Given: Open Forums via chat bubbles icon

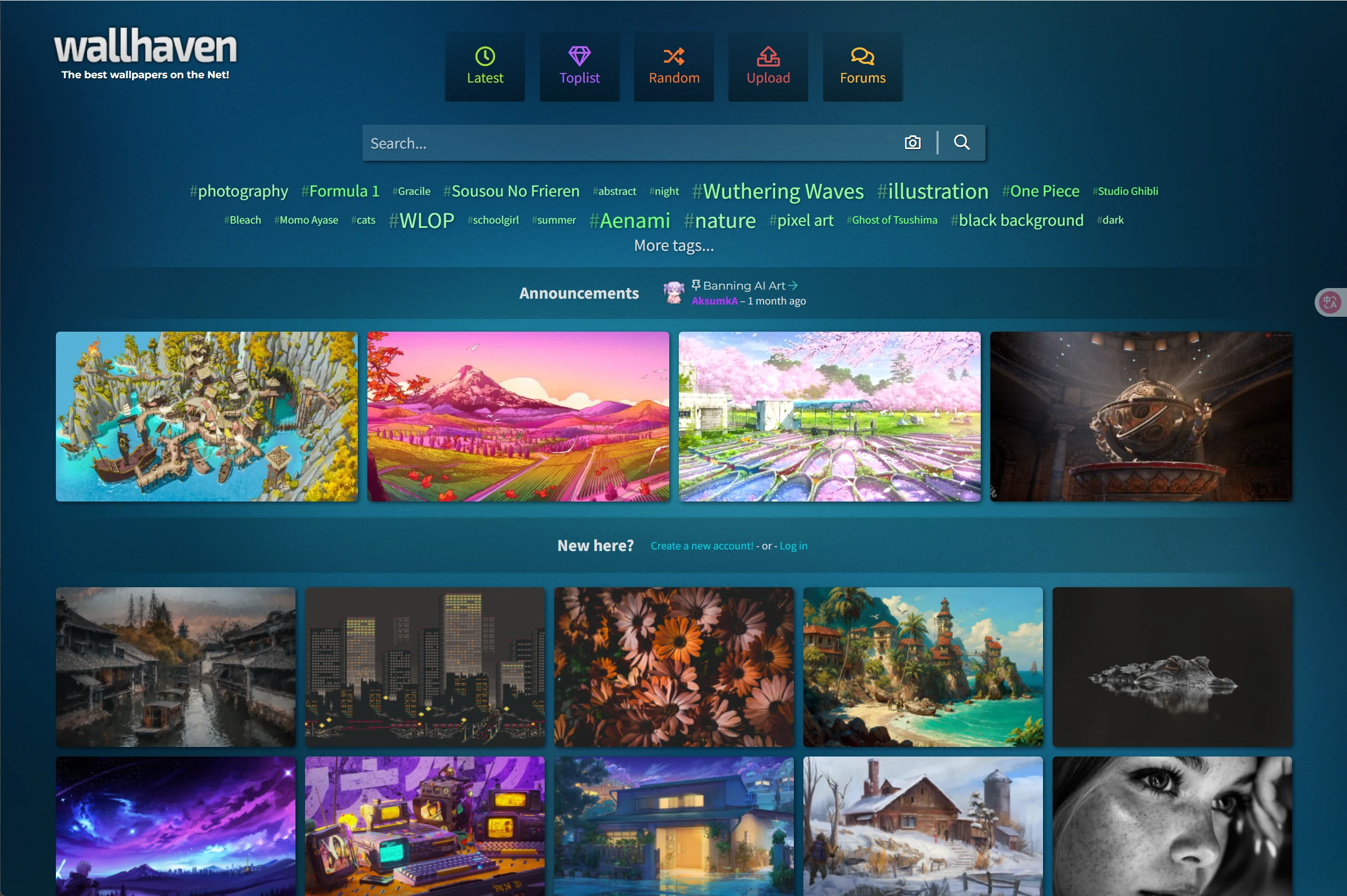Looking at the screenshot, I should click(862, 56).
